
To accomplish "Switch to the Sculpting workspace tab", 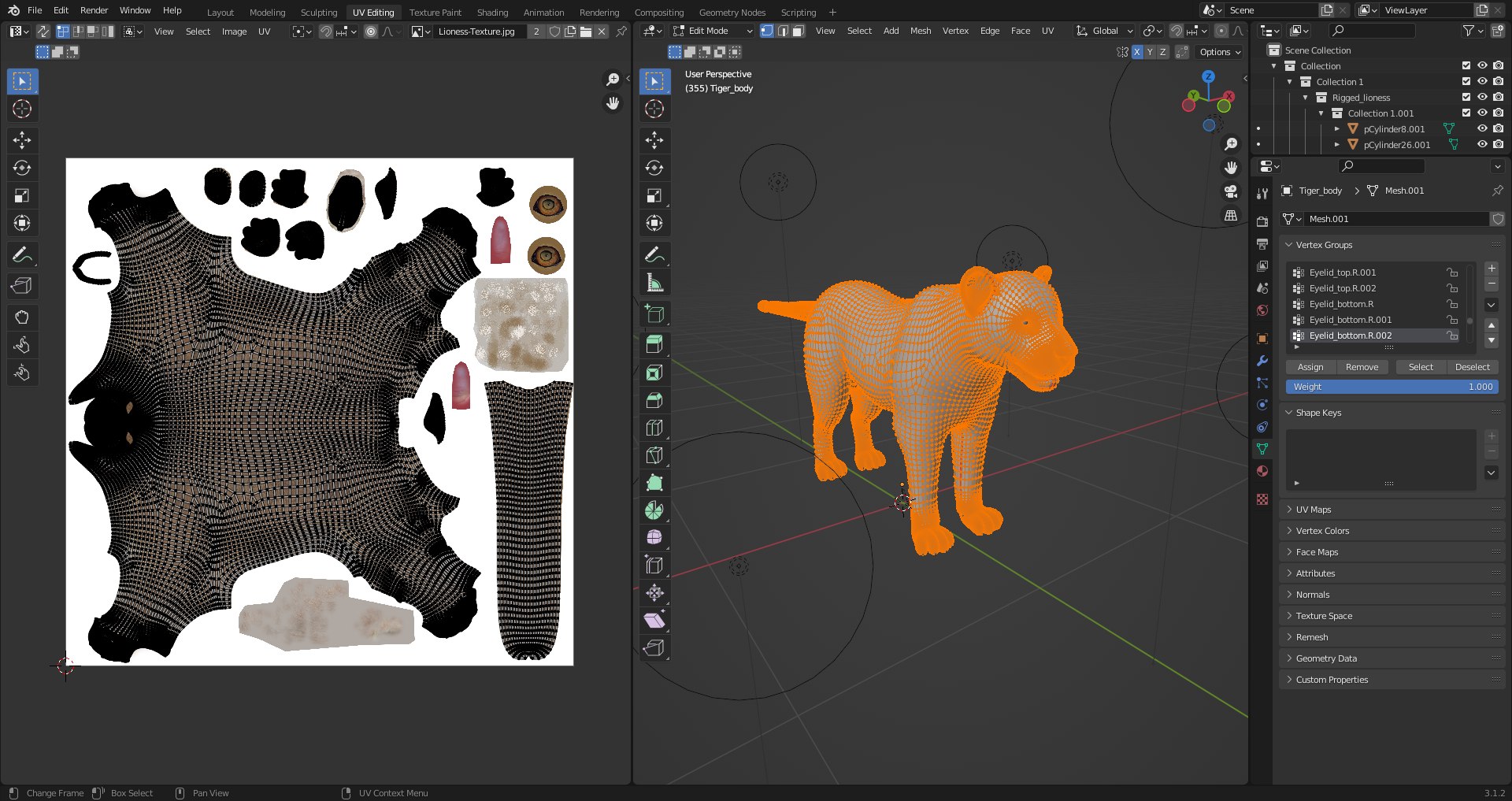I will point(319,12).
